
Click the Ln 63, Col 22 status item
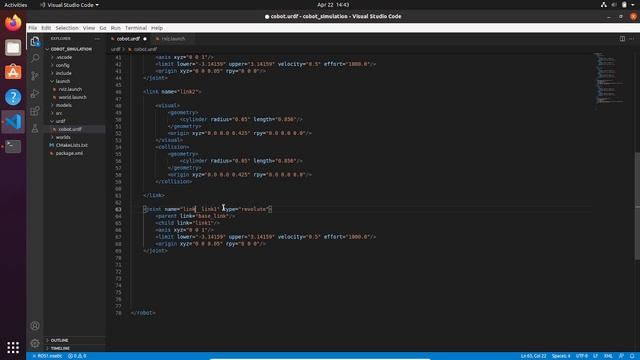pyautogui.click(x=533, y=356)
